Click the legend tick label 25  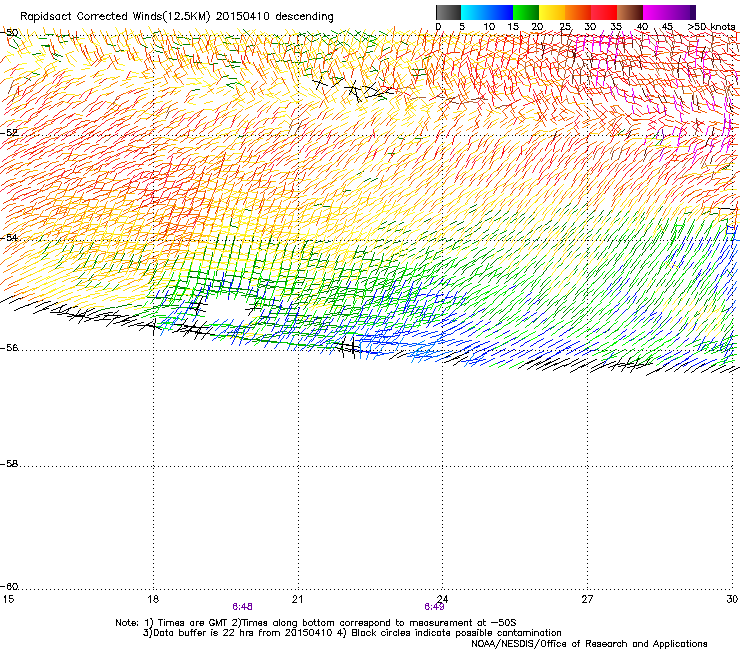pyautogui.click(x=565, y=26)
